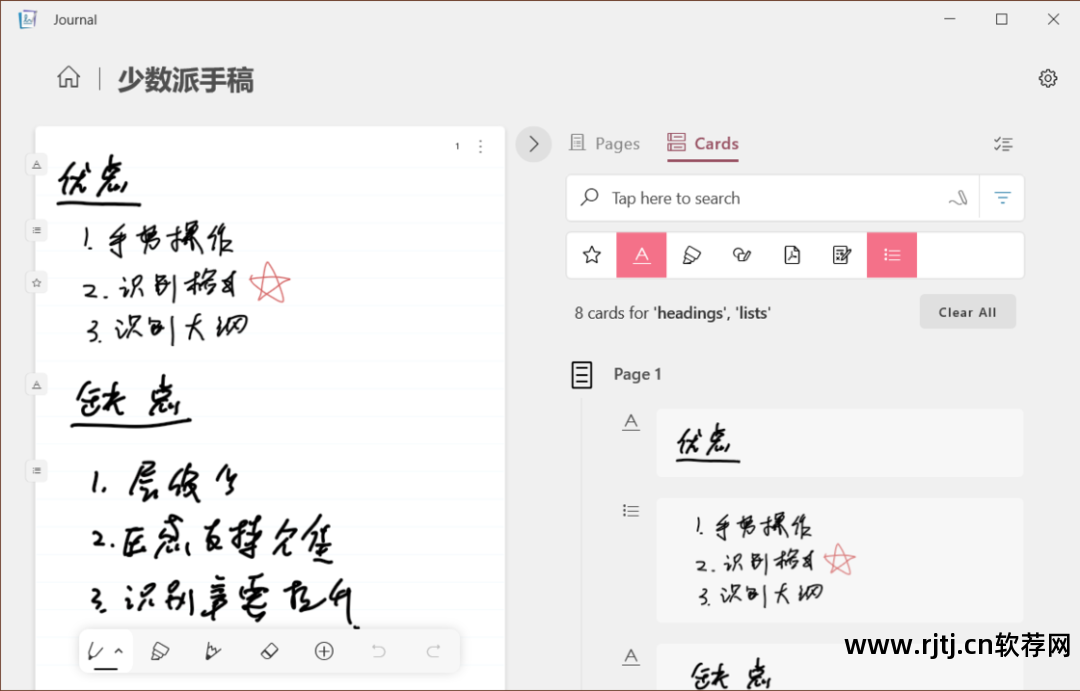Click heading marker beside 优点 on page
The height and width of the screenshot is (691, 1080).
tap(37, 165)
